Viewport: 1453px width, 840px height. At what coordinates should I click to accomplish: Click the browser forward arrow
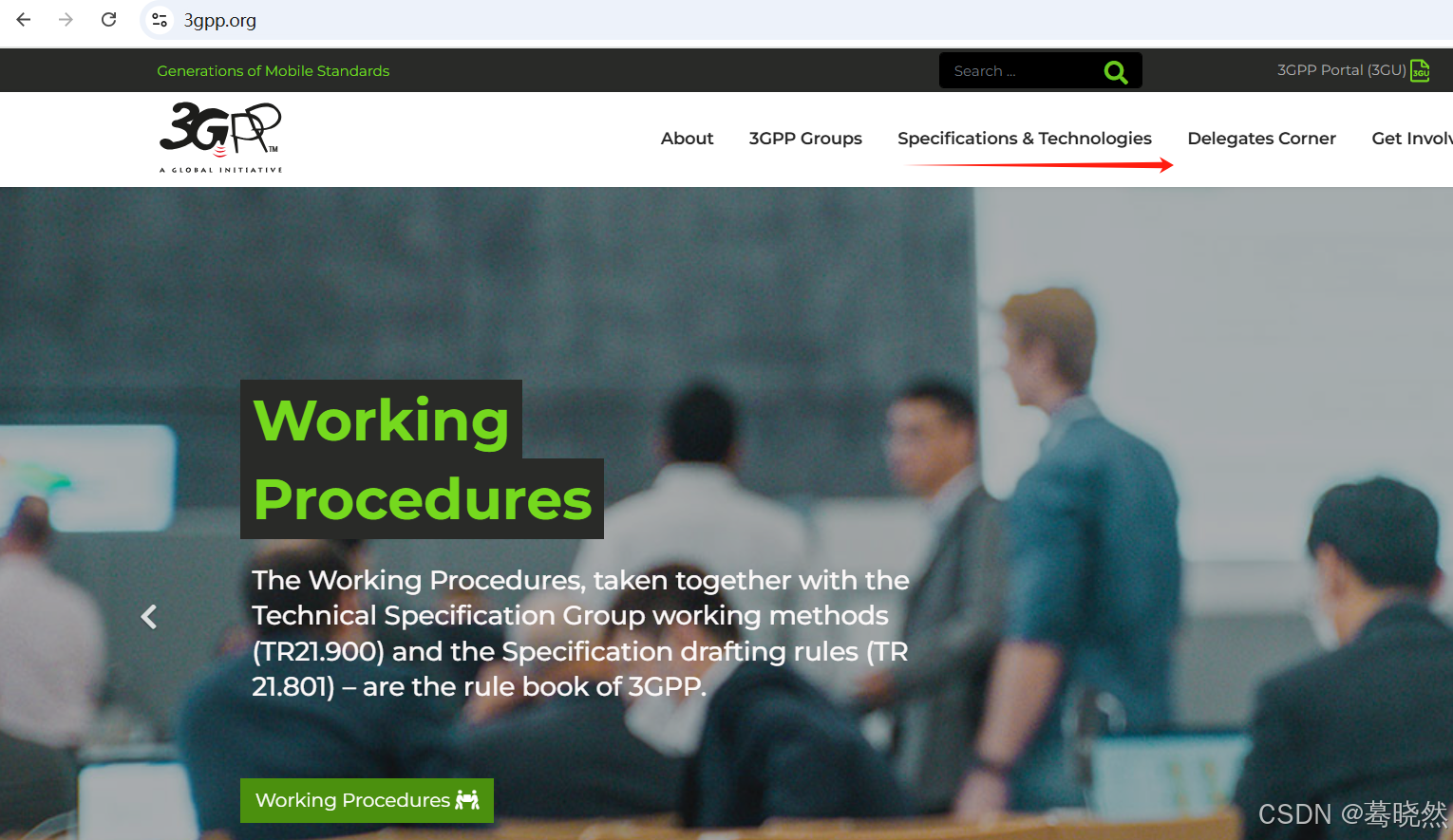click(66, 20)
